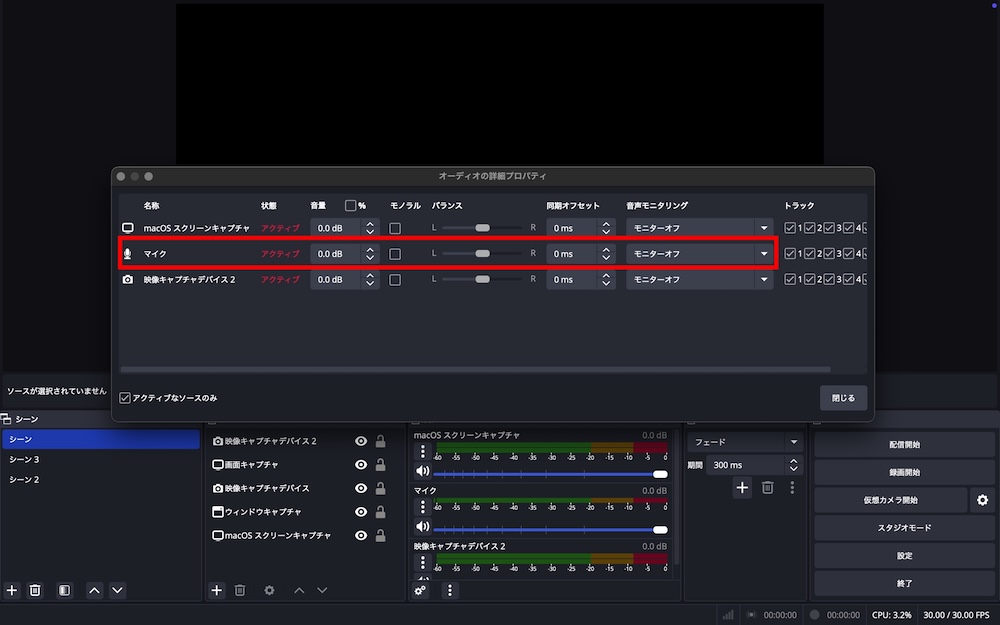Viewport: 1000px width, 625px height.
Task: Mute the マイク speaker icon in the mixer
Action: tap(422, 527)
